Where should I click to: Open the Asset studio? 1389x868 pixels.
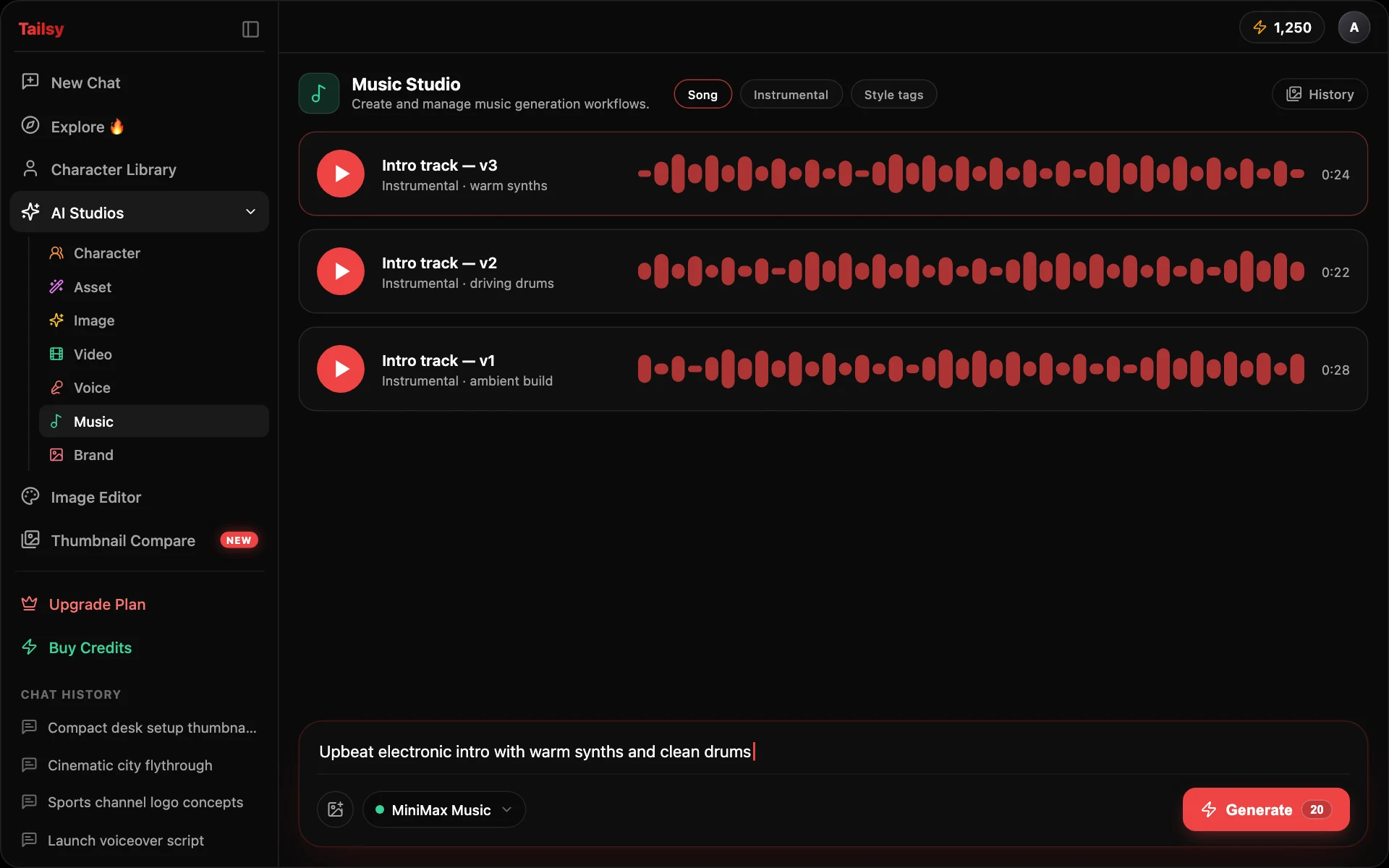click(x=154, y=287)
